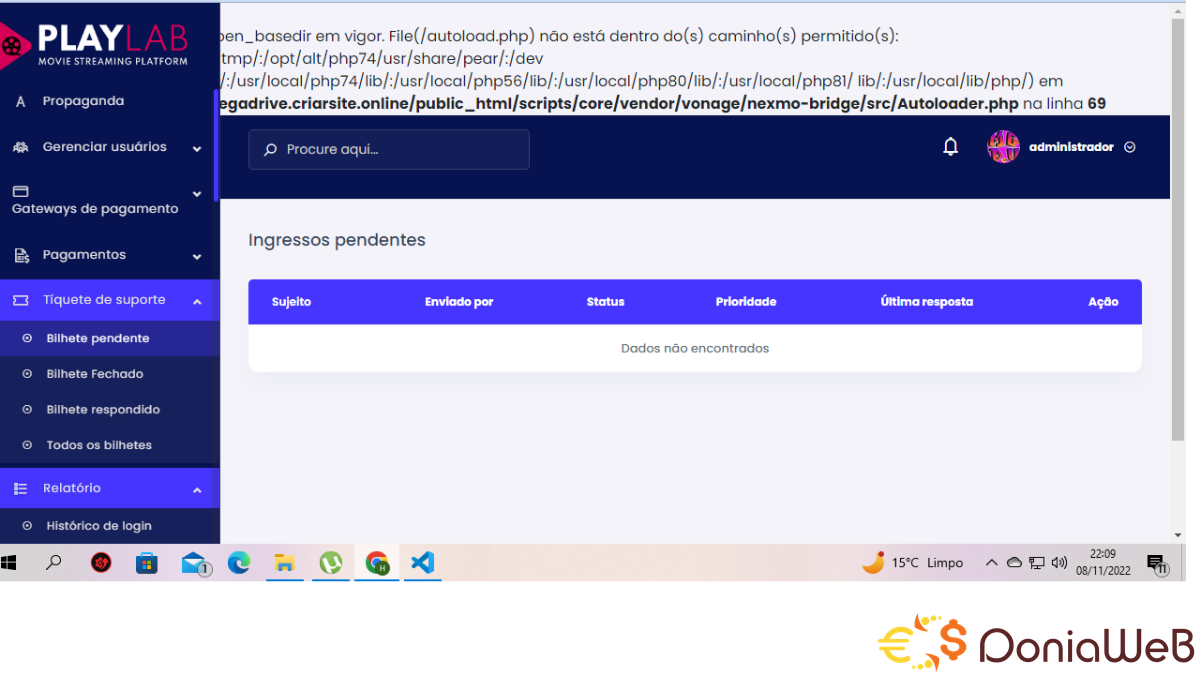Click the Gateways de pagamento card icon

point(20,191)
